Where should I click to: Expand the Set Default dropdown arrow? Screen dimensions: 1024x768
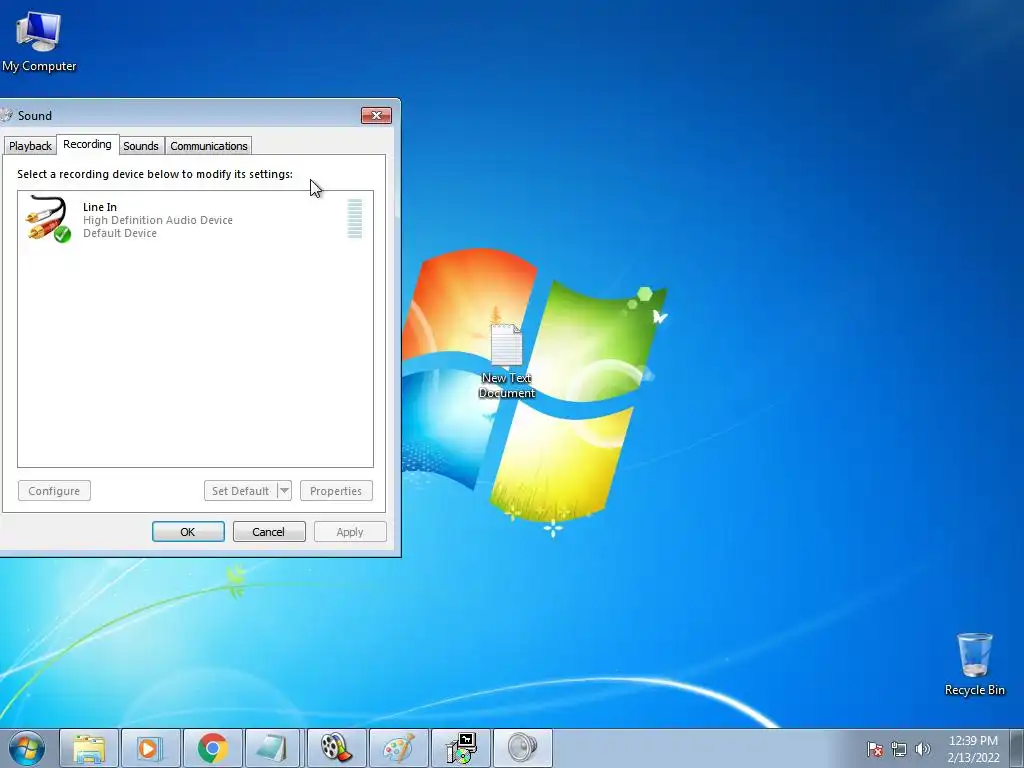tap(284, 490)
